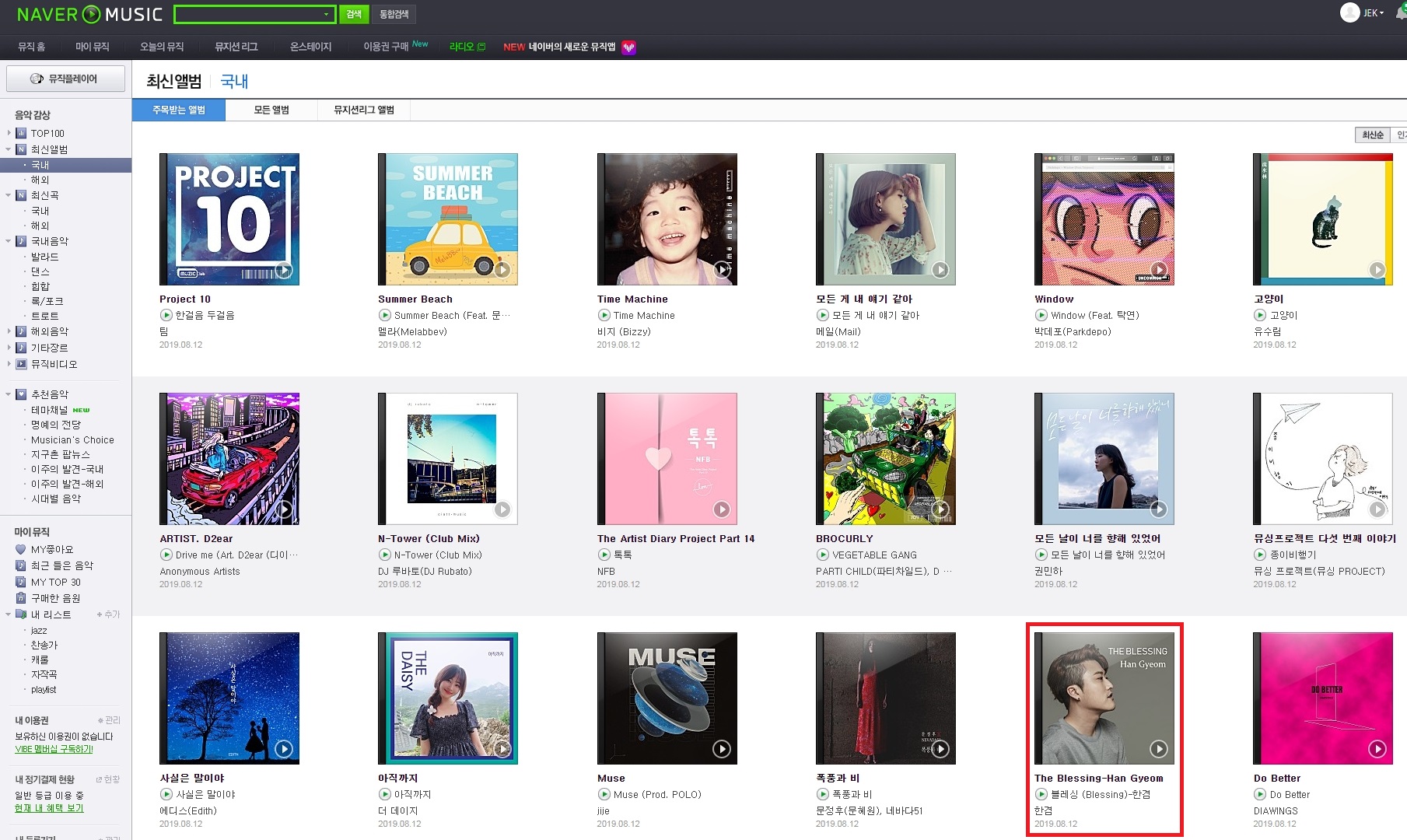Screen dimensions: 1407x840
Task: Expand the 해외음악 tree node
Action: [x=9, y=331]
